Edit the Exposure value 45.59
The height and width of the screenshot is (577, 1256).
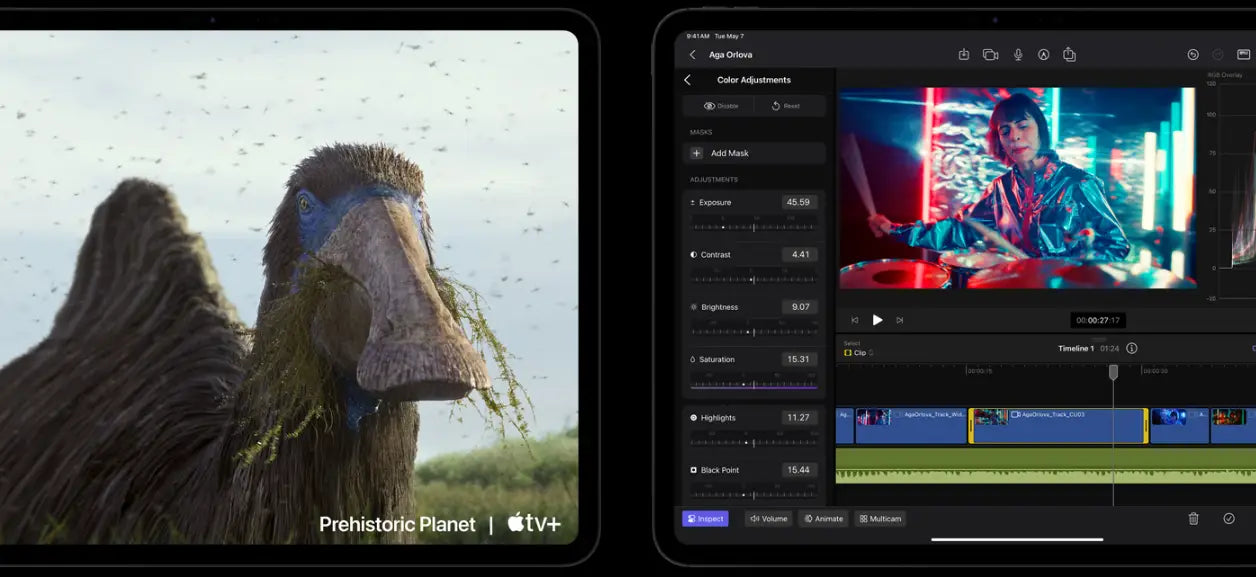click(799, 202)
